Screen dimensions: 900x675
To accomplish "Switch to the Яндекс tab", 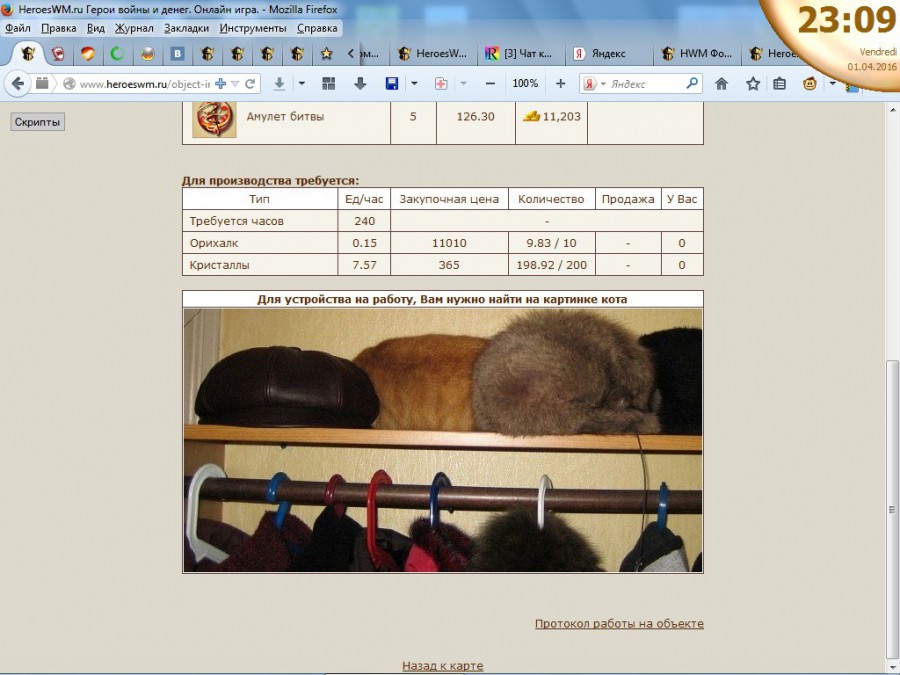I will (x=606, y=54).
